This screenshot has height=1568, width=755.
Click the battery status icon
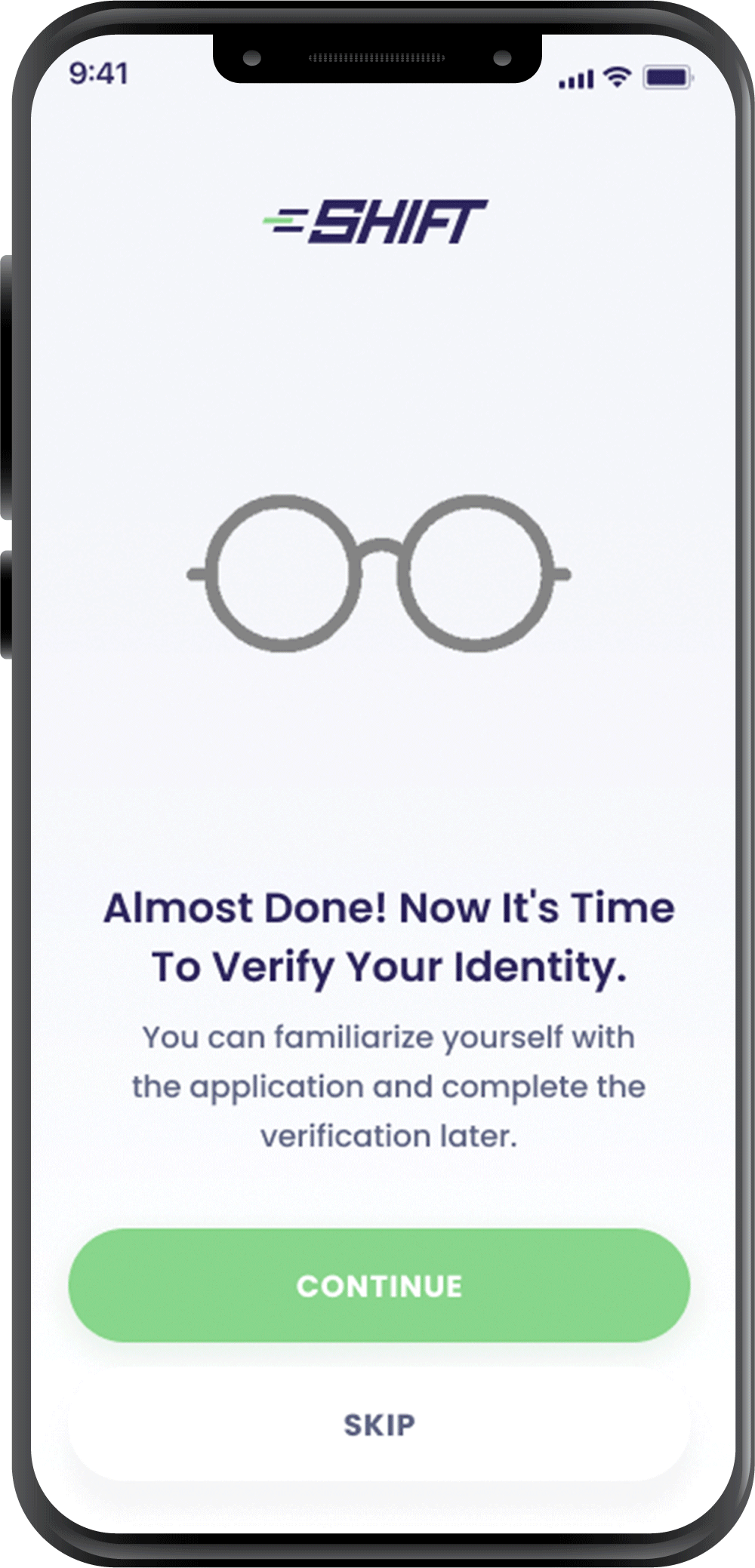[667, 77]
